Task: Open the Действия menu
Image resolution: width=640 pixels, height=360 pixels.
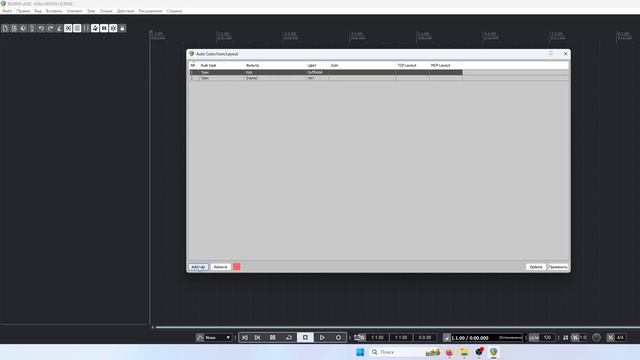Action: [126, 11]
